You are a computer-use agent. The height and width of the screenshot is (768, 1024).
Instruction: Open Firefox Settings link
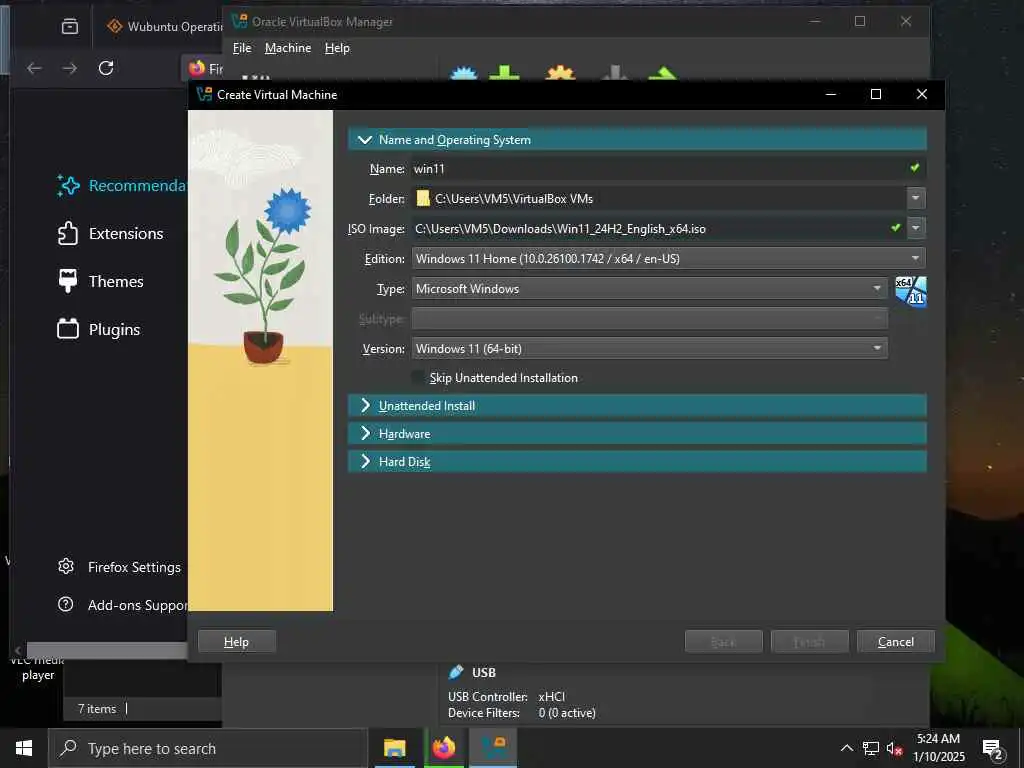click(119, 567)
